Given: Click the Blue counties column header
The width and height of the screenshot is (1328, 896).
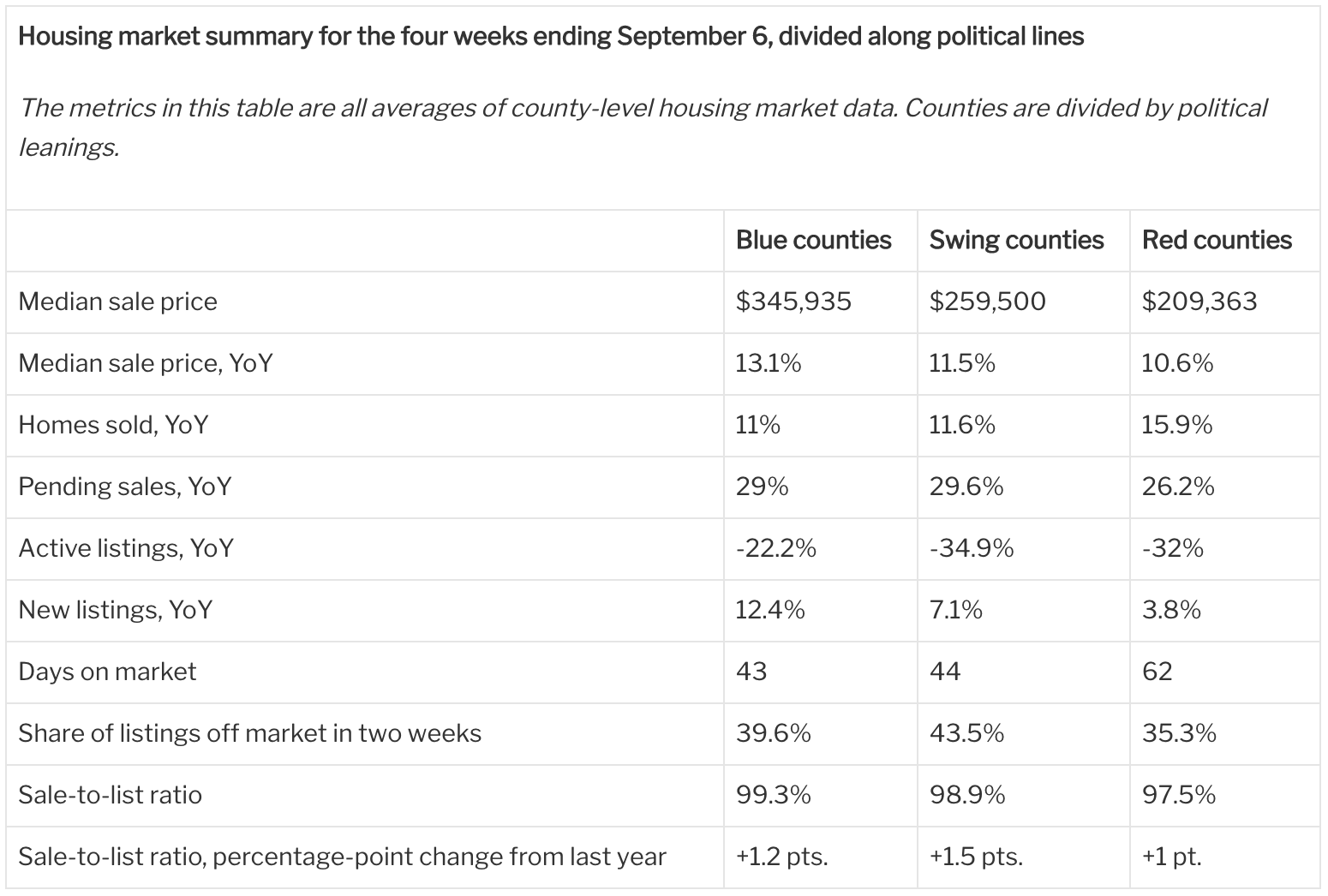Looking at the screenshot, I should click(x=813, y=240).
